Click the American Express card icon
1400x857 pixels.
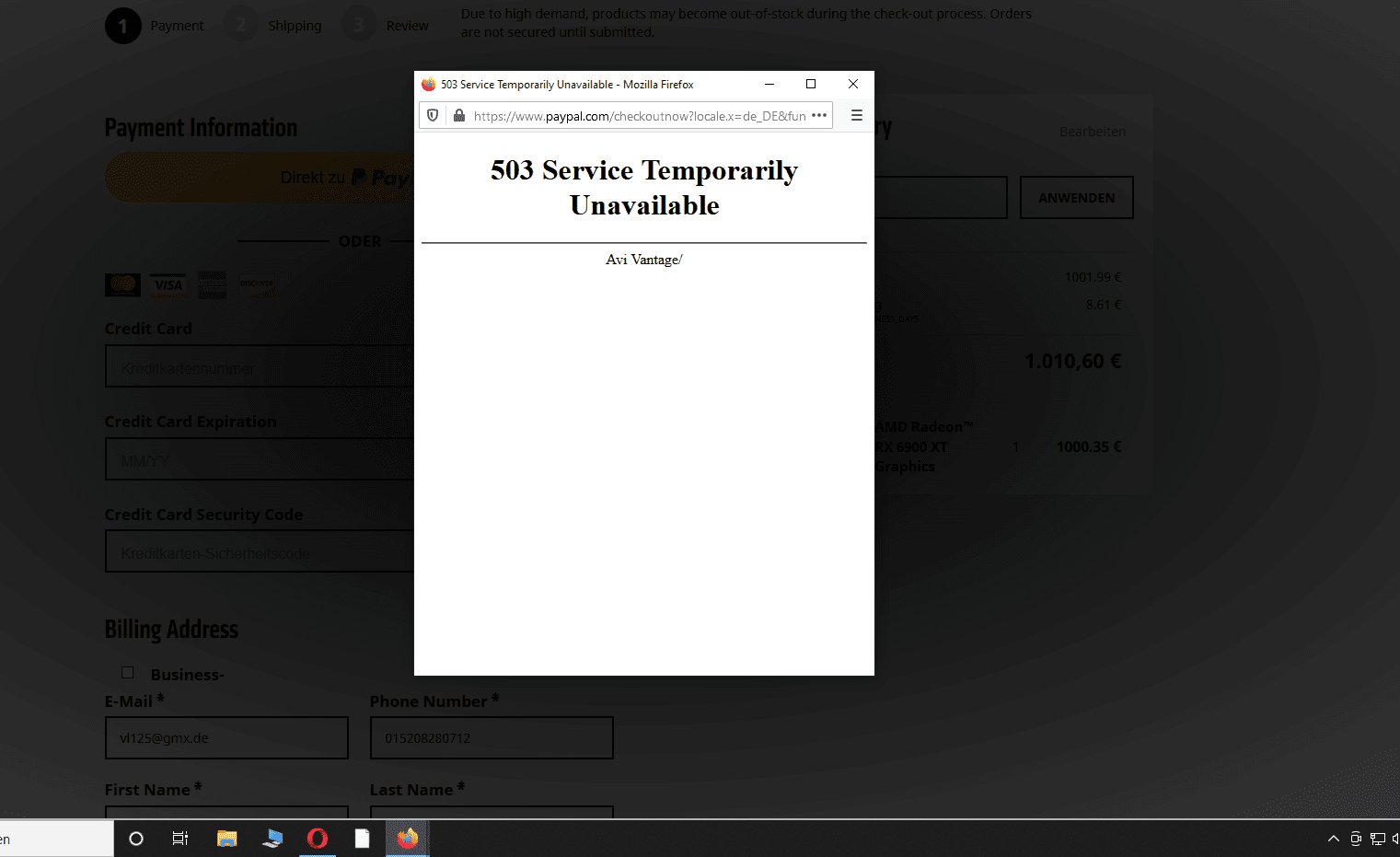[212, 284]
